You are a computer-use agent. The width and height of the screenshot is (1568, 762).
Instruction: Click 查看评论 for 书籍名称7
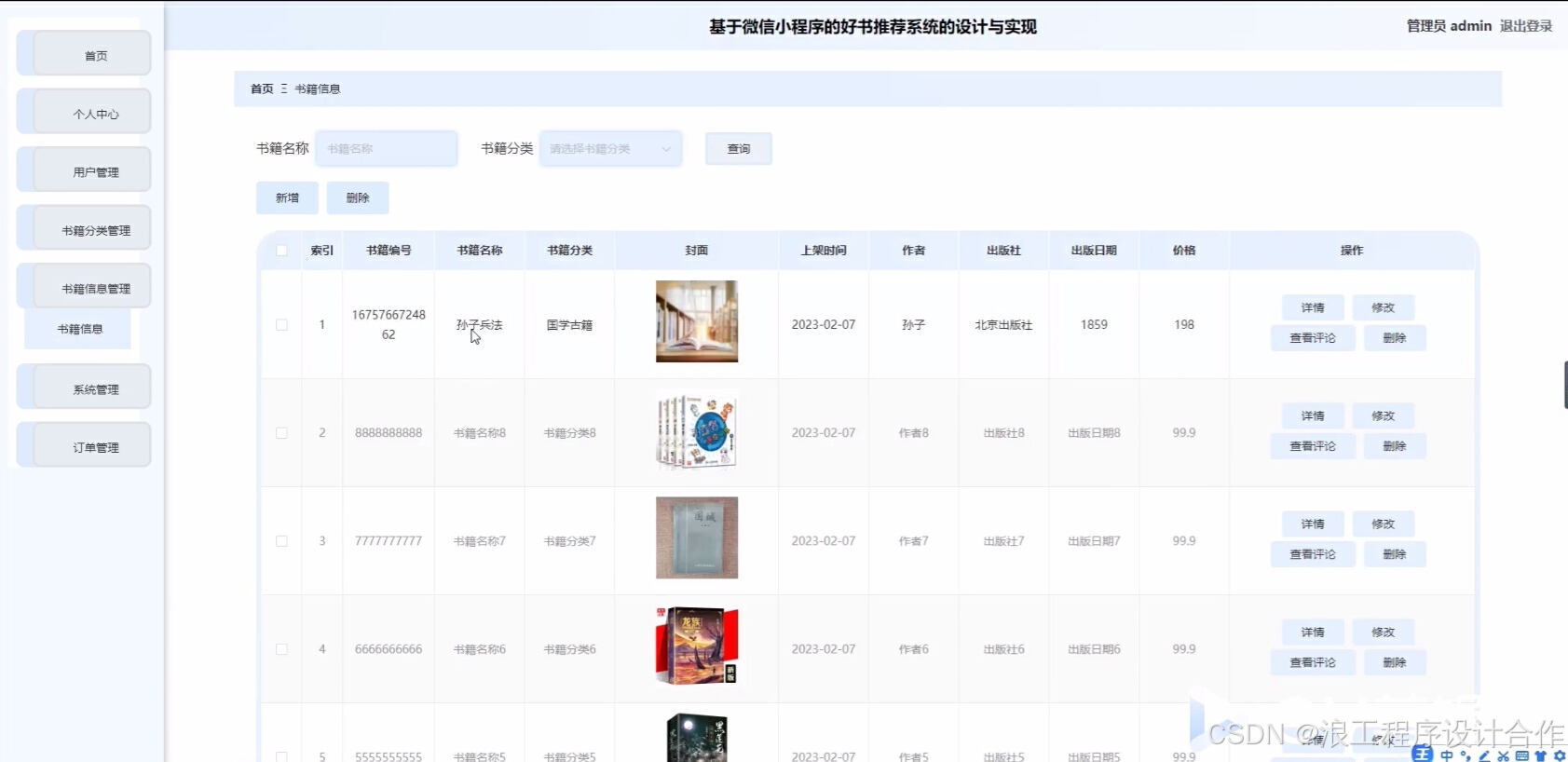pyautogui.click(x=1312, y=554)
